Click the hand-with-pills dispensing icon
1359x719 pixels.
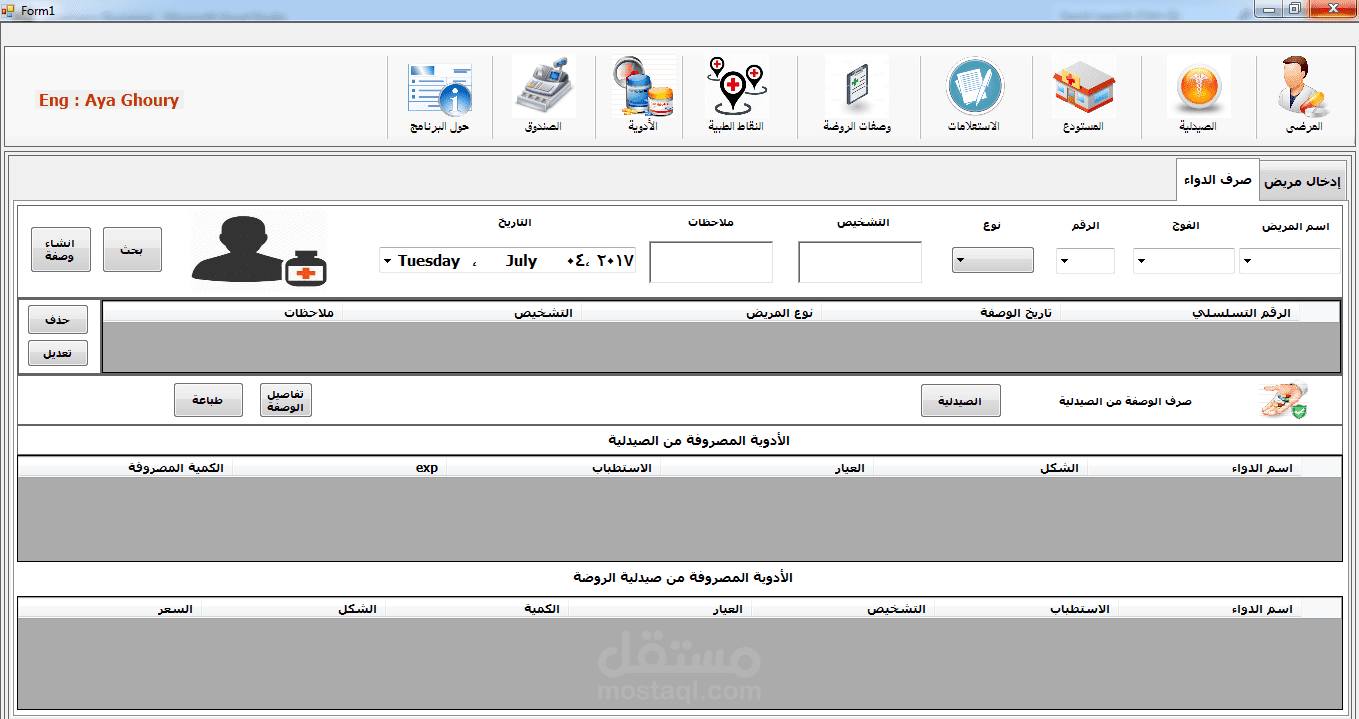coord(1284,401)
